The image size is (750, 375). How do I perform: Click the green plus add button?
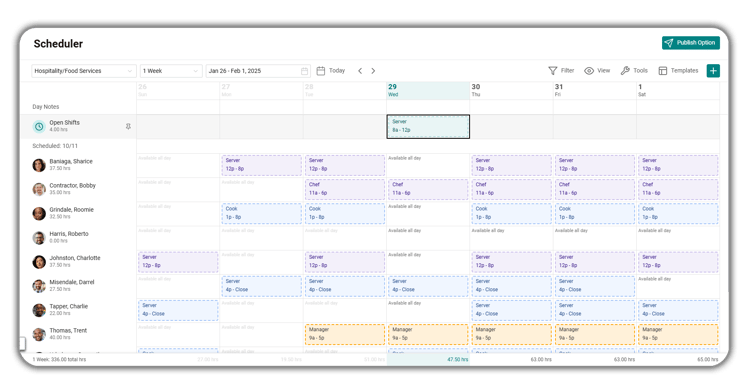click(x=713, y=71)
